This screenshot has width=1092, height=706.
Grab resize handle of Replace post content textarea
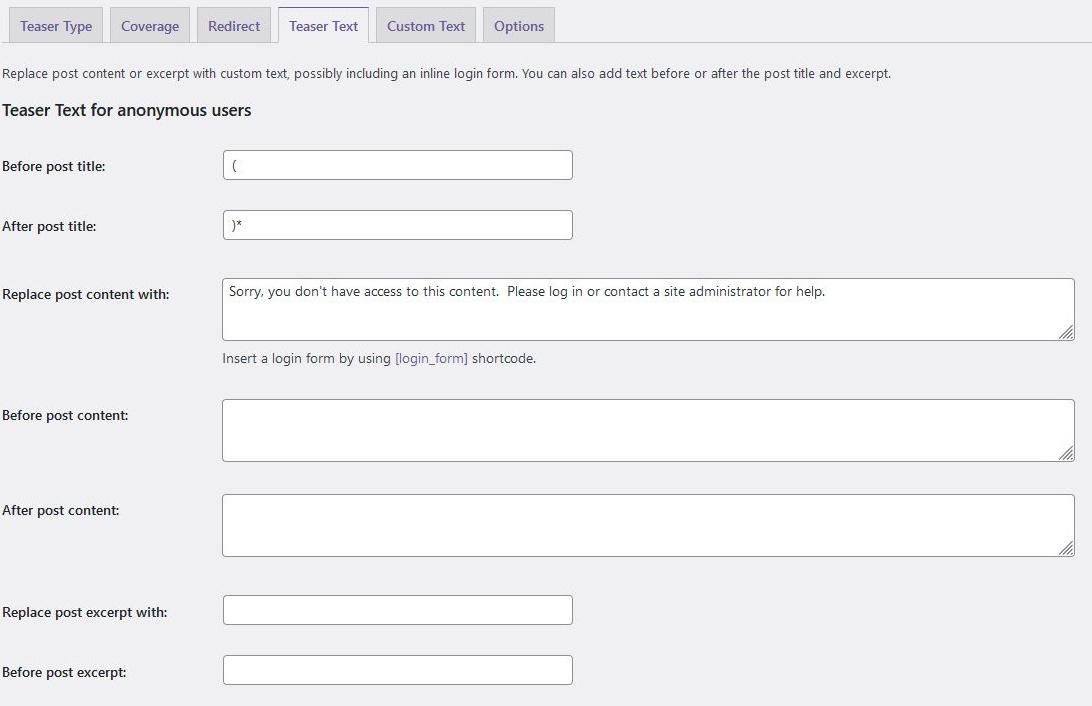[x=1066, y=332]
